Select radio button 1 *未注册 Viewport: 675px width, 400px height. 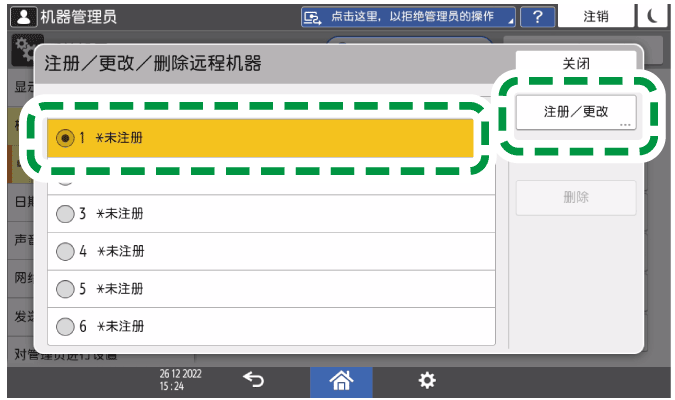[x=65, y=138]
